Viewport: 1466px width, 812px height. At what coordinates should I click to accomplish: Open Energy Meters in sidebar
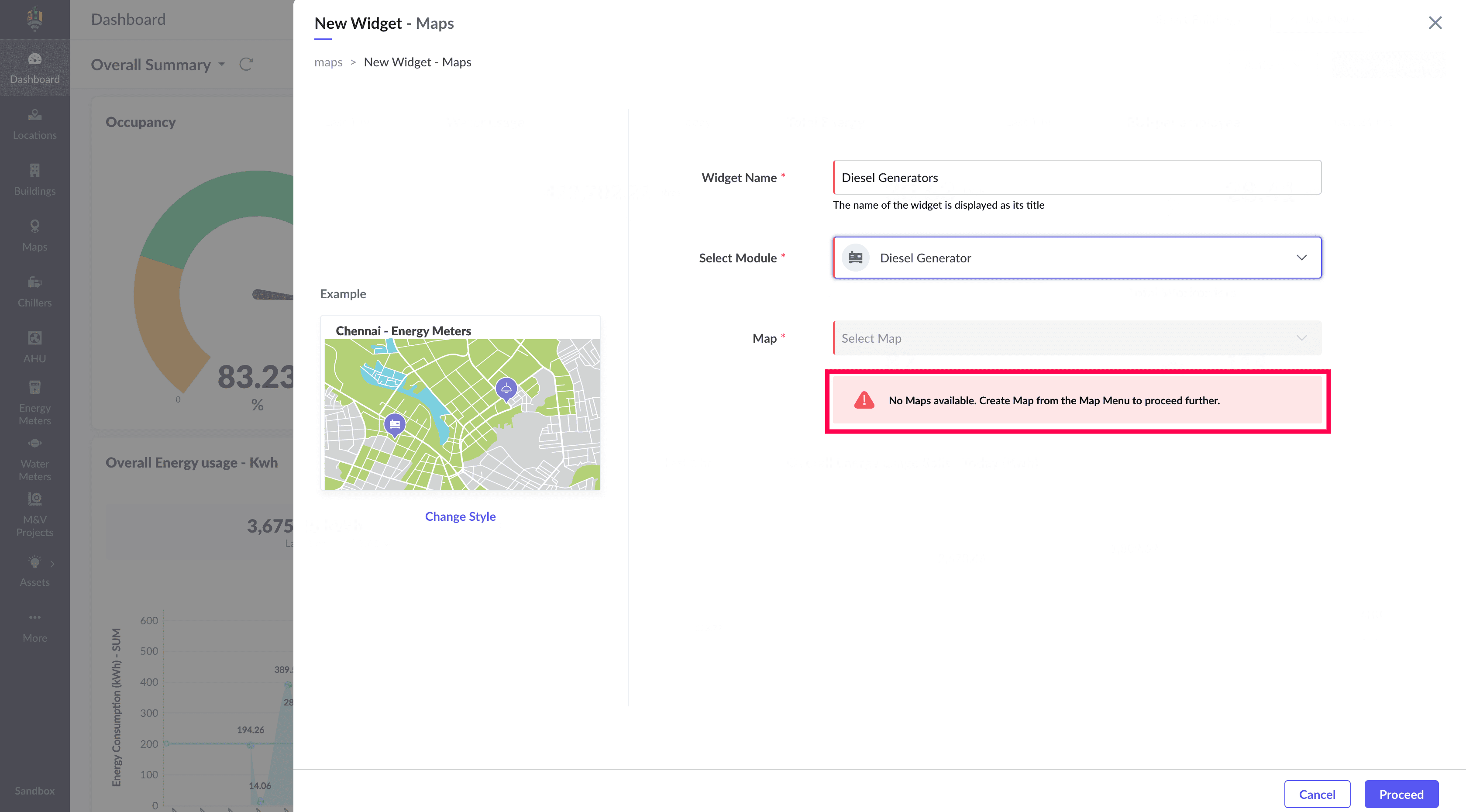(x=35, y=403)
